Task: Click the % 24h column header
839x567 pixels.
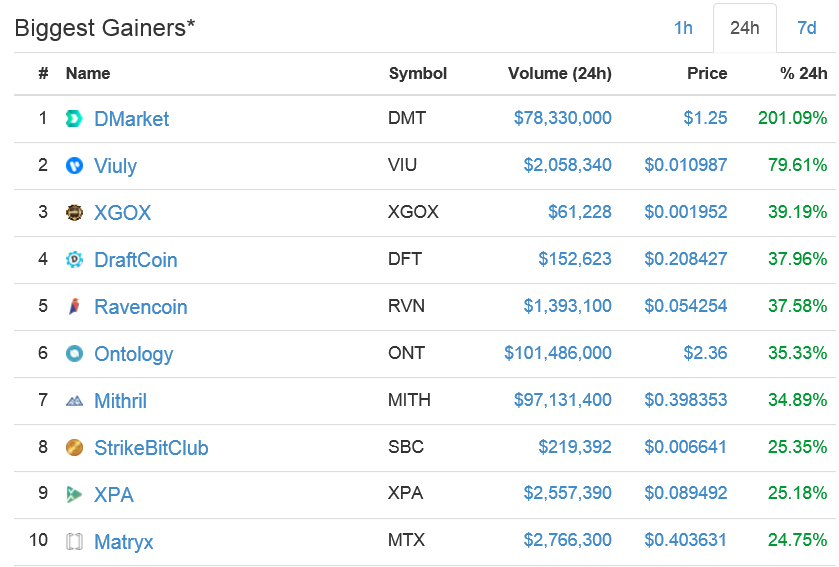Action: (x=803, y=74)
